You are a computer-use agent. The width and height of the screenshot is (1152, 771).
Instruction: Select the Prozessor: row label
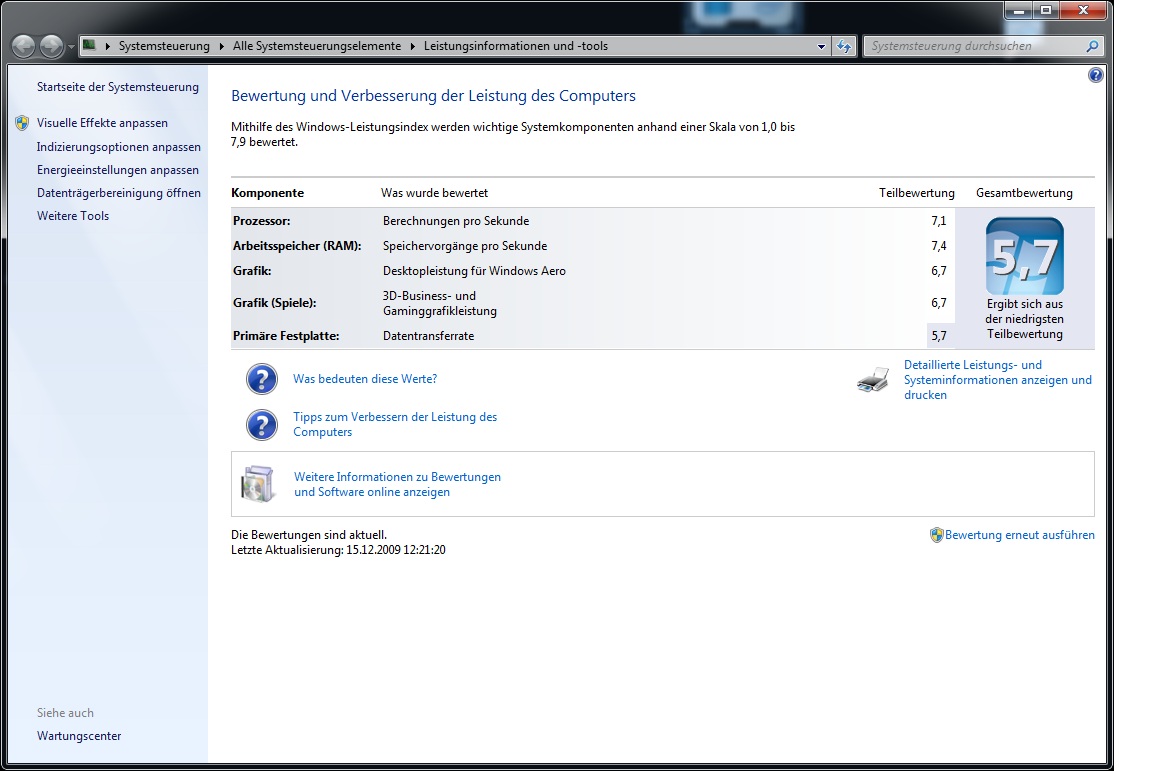tap(262, 220)
